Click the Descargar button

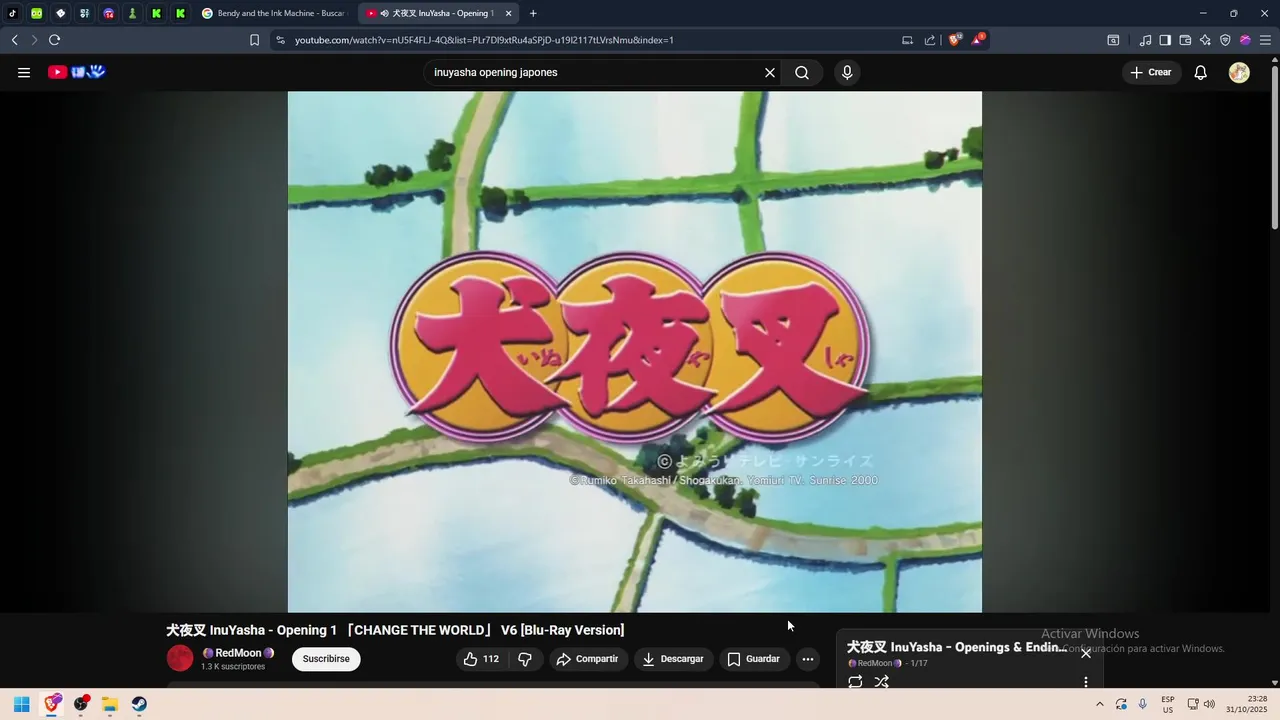[673, 659]
